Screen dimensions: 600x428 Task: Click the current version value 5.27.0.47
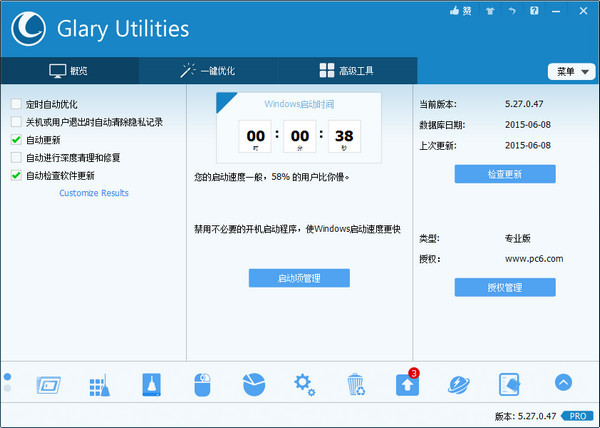coord(524,104)
